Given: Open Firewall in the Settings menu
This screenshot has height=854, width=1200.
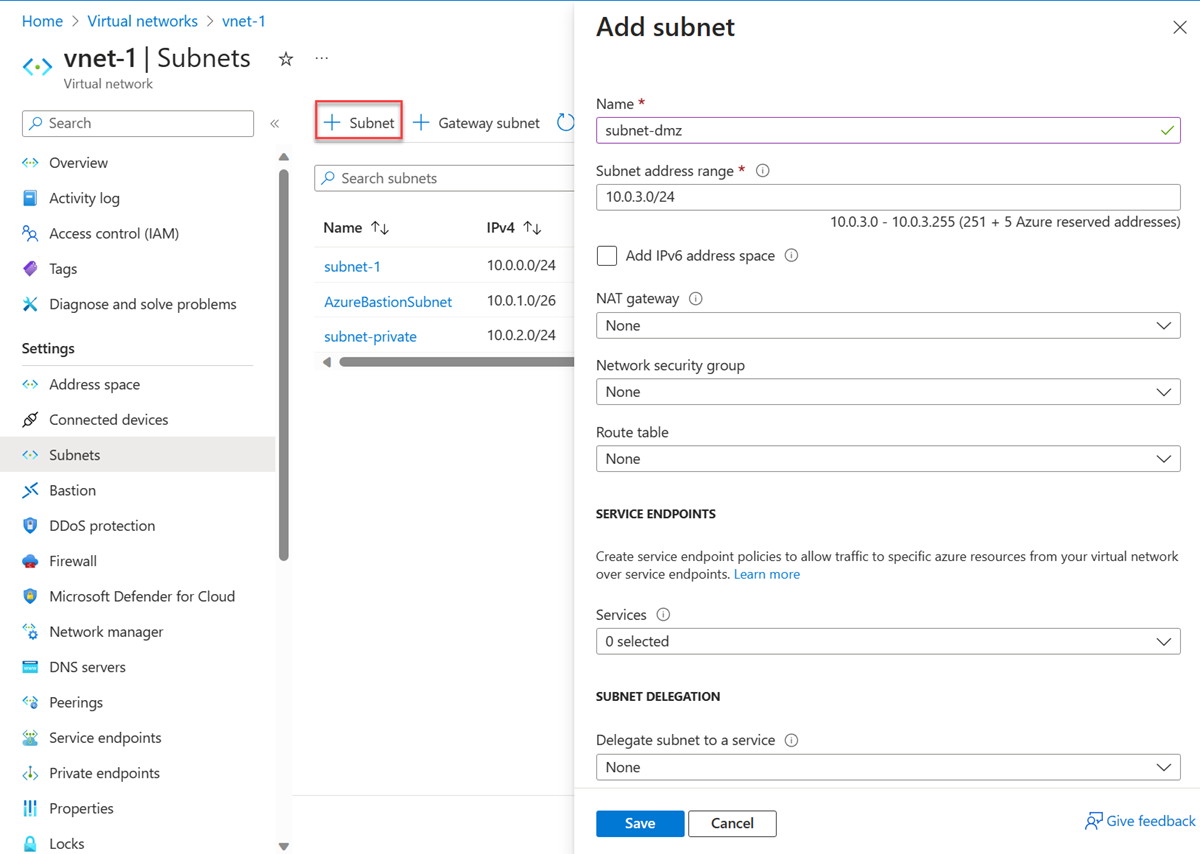Looking at the screenshot, I should tap(73, 561).
